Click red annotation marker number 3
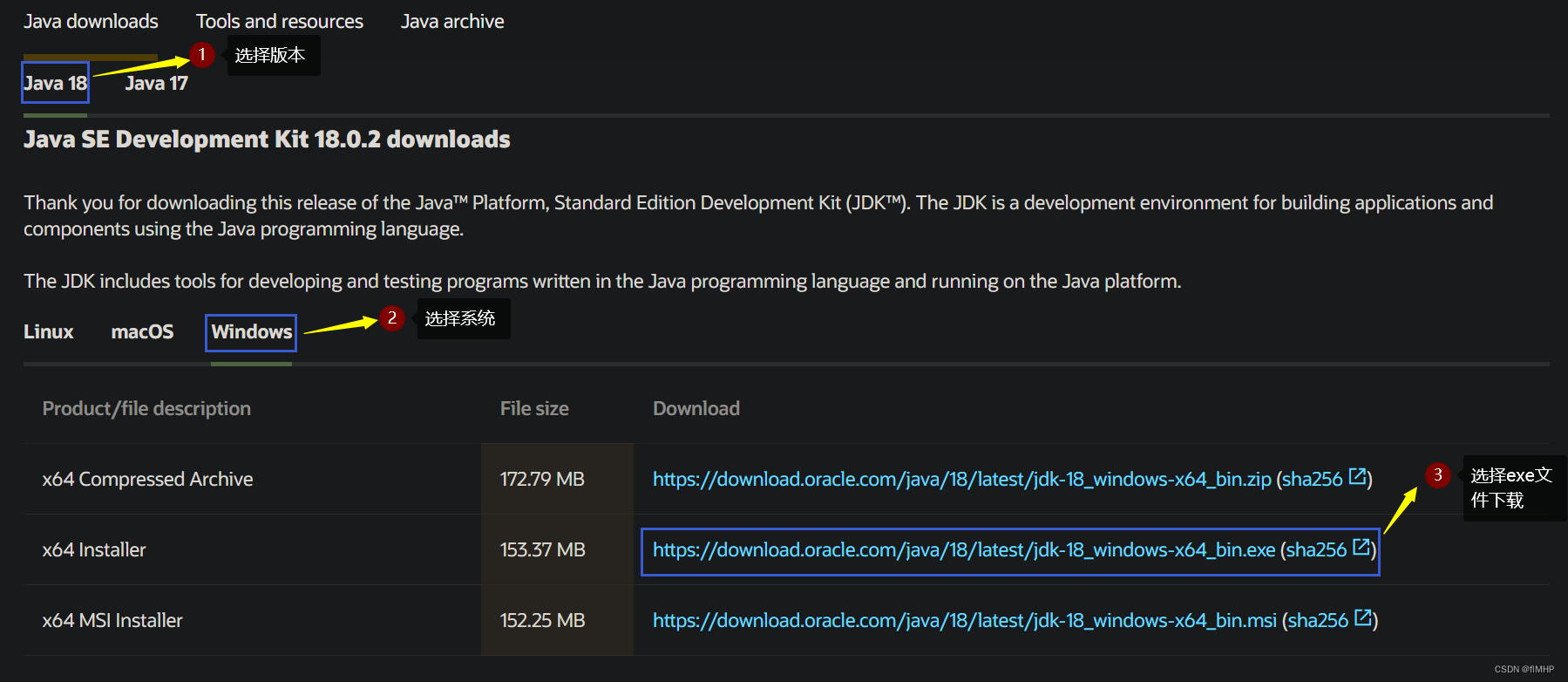The width and height of the screenshot is (1568, 682). point(1437,475)
